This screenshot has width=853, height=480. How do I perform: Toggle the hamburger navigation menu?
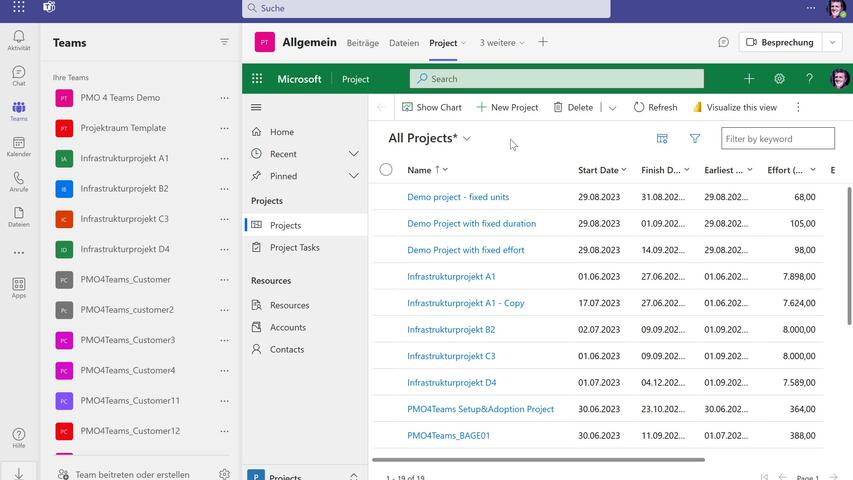(256, 107)
